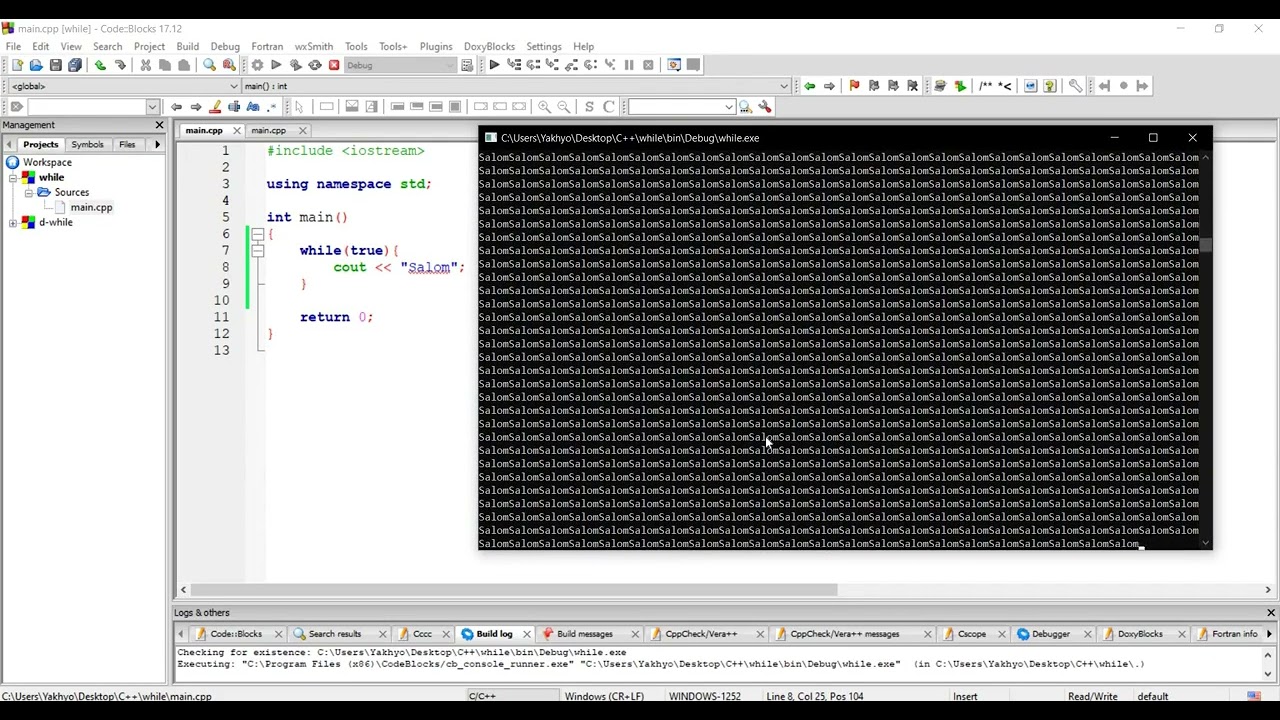Abort the build with red X icon
The width and height of the screenshot is (1280, 720).
[334, 65]
